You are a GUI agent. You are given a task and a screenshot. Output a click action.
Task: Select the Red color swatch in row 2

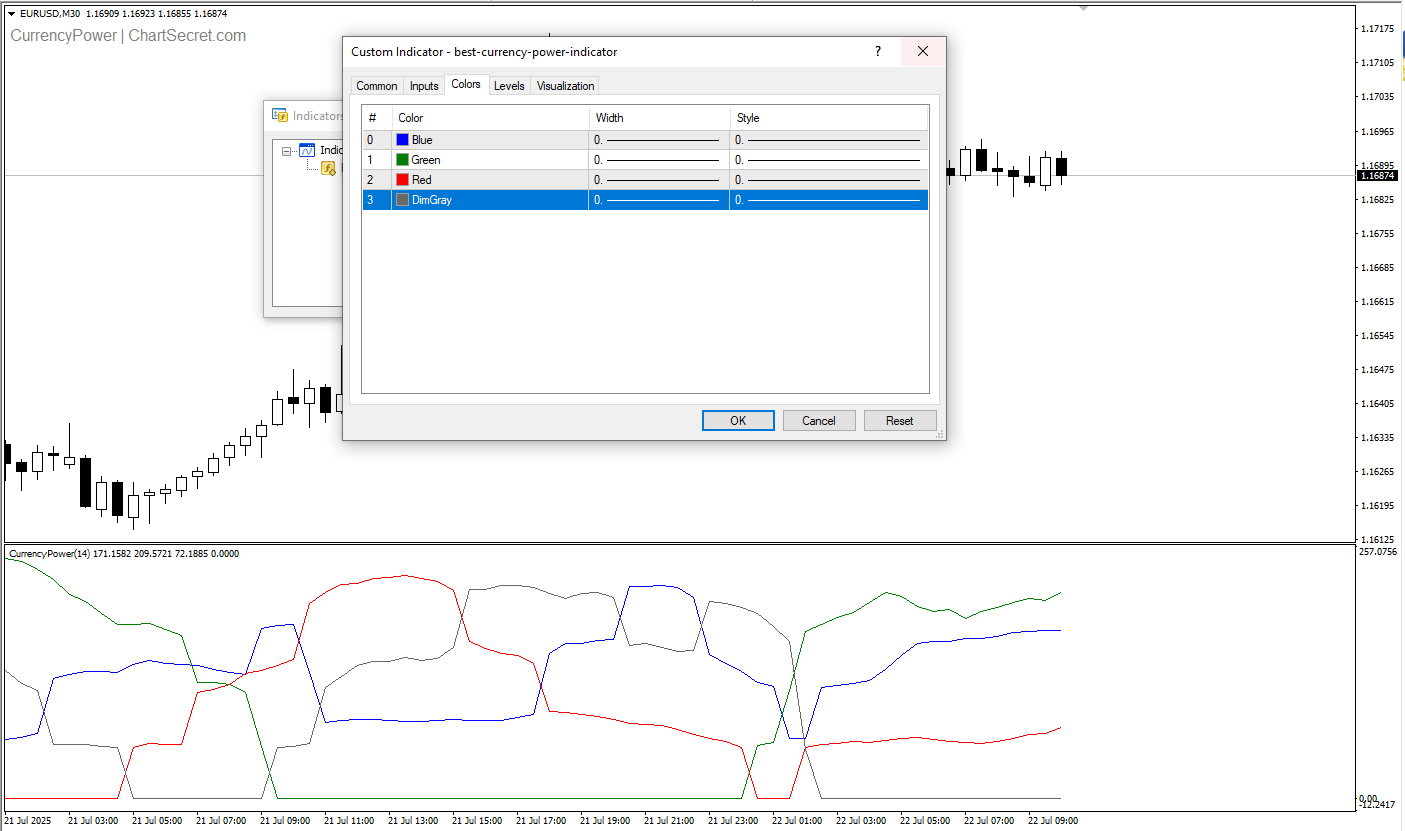click(403, 180)
